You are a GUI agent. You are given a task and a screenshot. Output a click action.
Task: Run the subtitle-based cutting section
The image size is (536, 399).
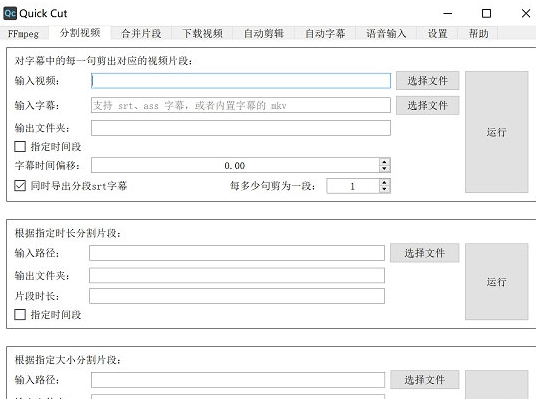[496, 132]
